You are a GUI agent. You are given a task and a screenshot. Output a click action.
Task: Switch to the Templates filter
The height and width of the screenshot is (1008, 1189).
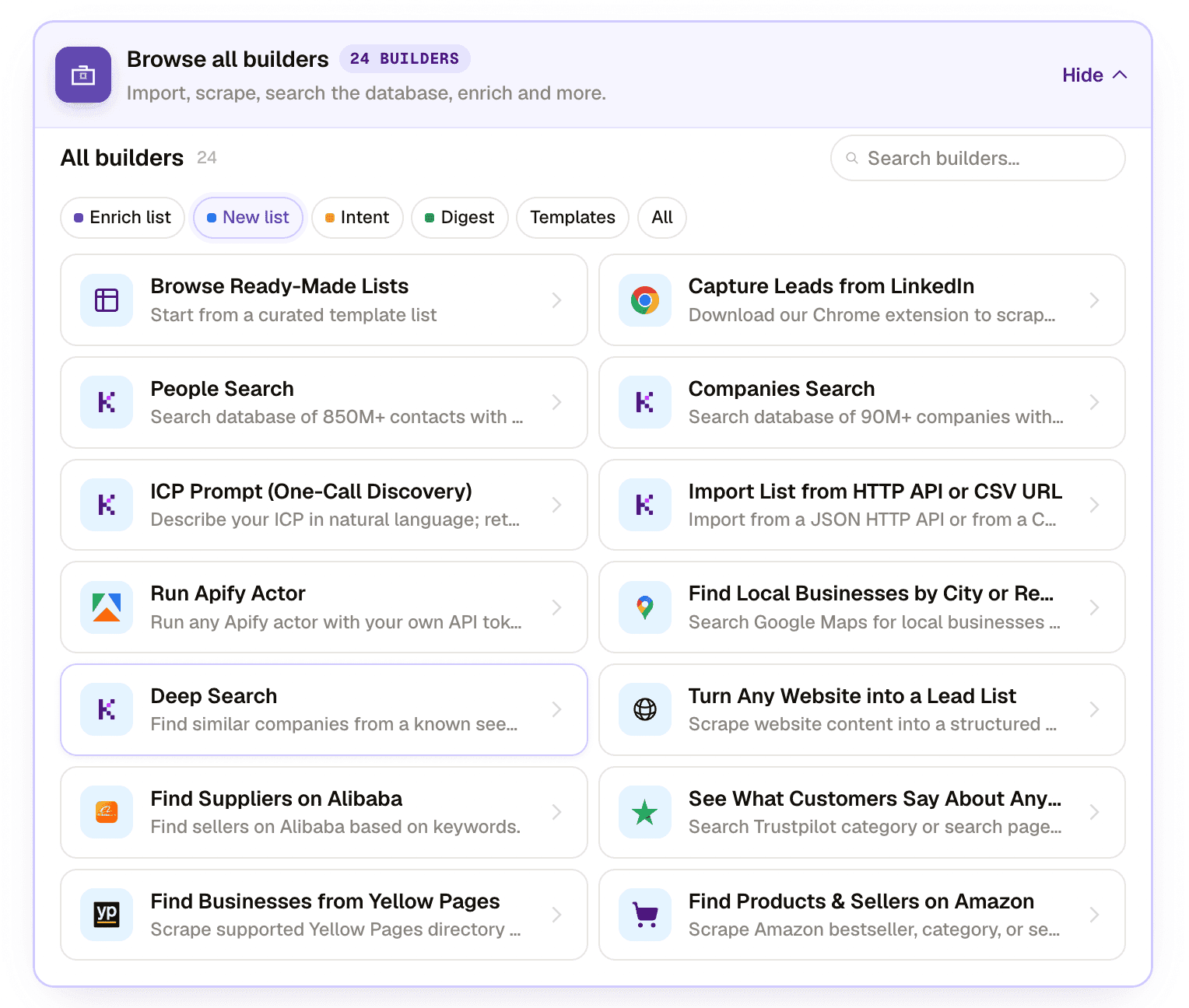573,218
